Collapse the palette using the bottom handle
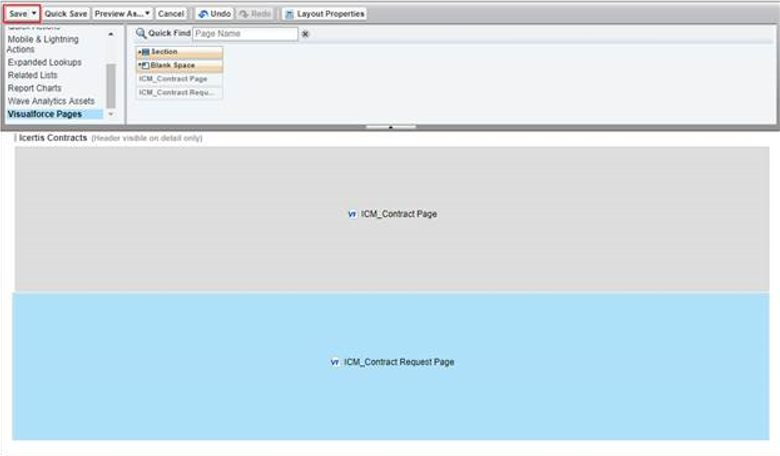 (x=389, y=127)
